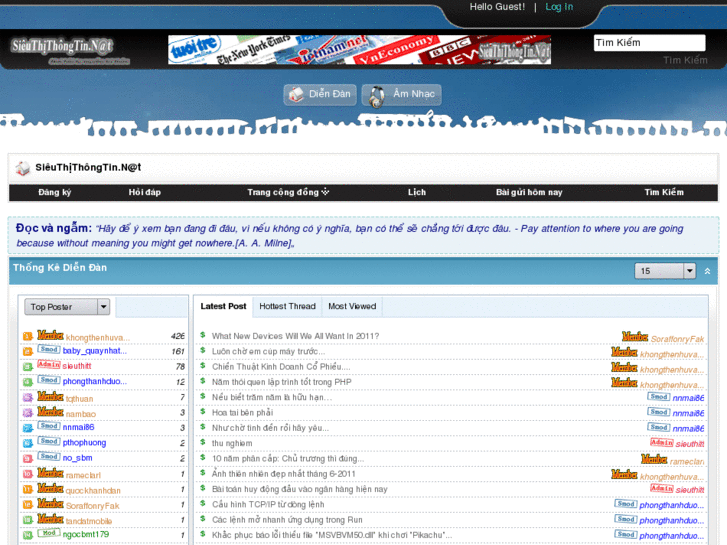Open thread Ảnh thiên nhiên đẹp nhất tháng 6-2011
This screenshot has height=545, width=727.
(x=283, y=474)
